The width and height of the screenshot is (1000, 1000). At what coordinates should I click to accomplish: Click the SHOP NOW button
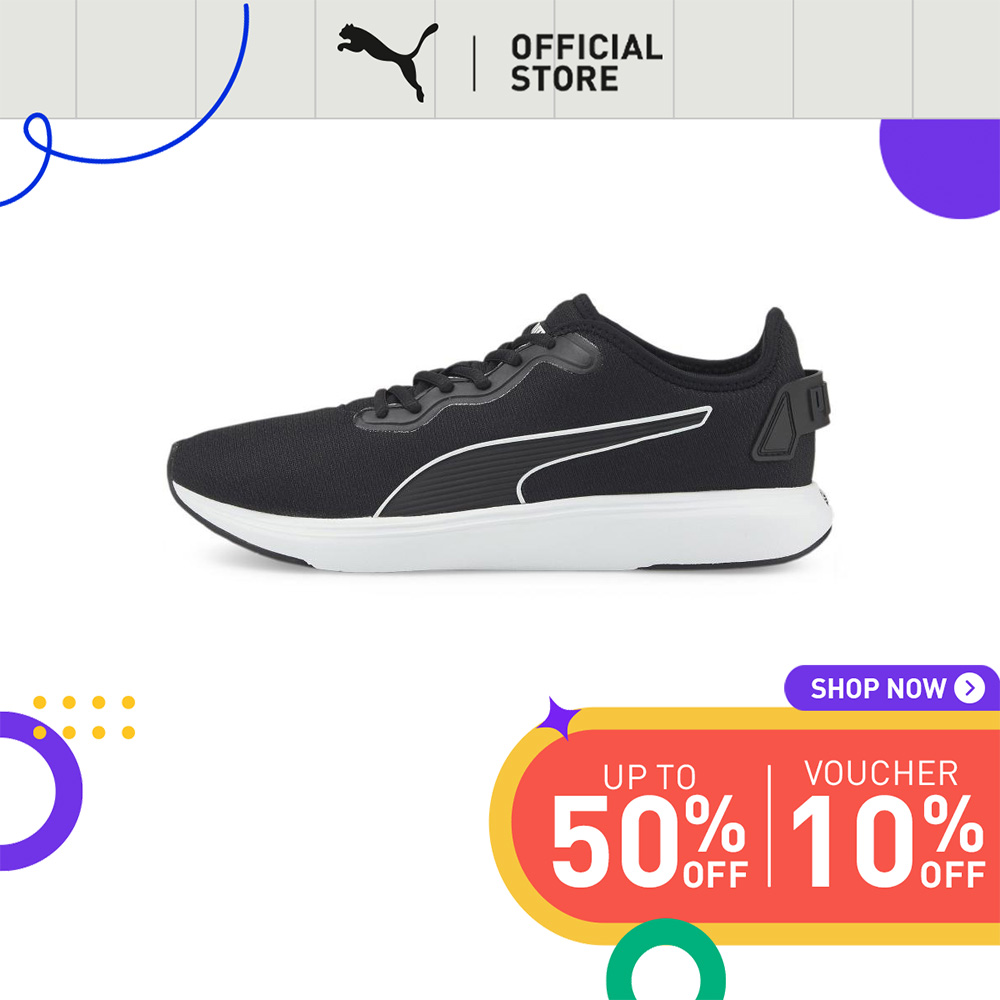click(x=891, y=688)
